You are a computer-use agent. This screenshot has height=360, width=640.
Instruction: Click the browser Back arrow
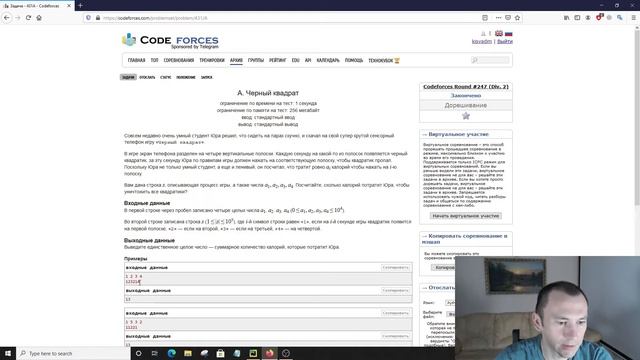click(7, 18)
